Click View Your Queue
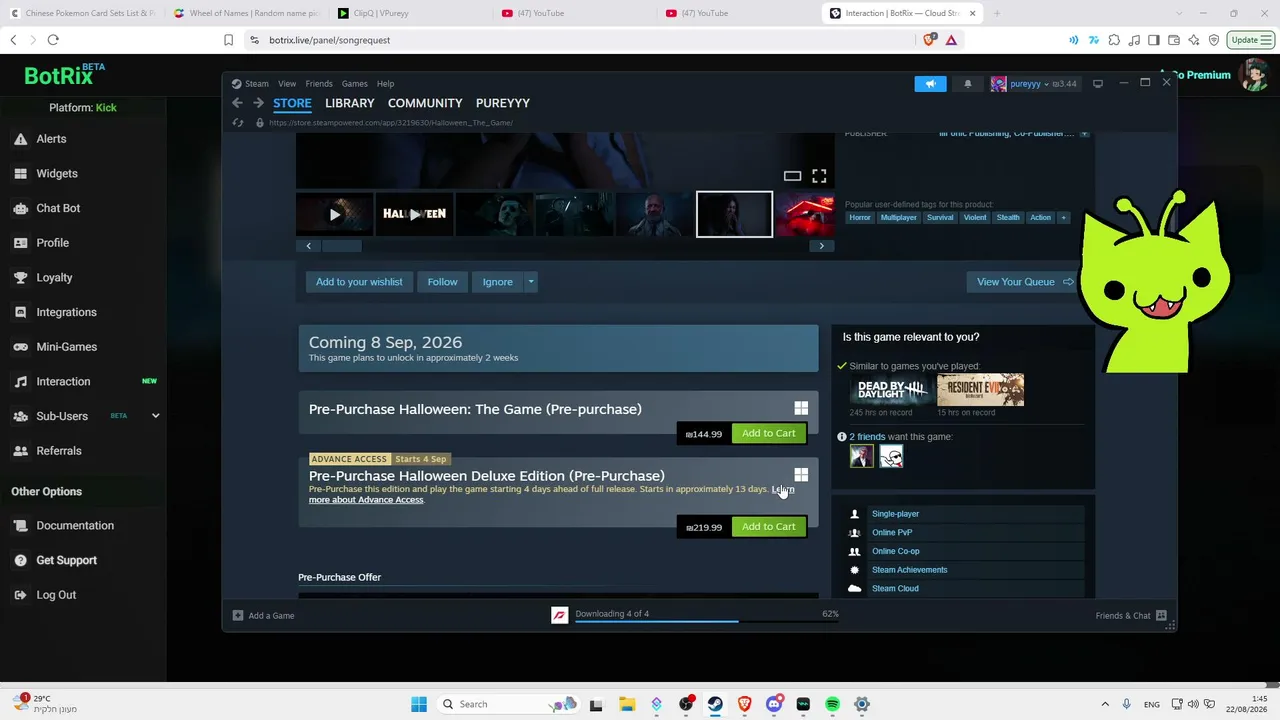 click(1025, 282)
